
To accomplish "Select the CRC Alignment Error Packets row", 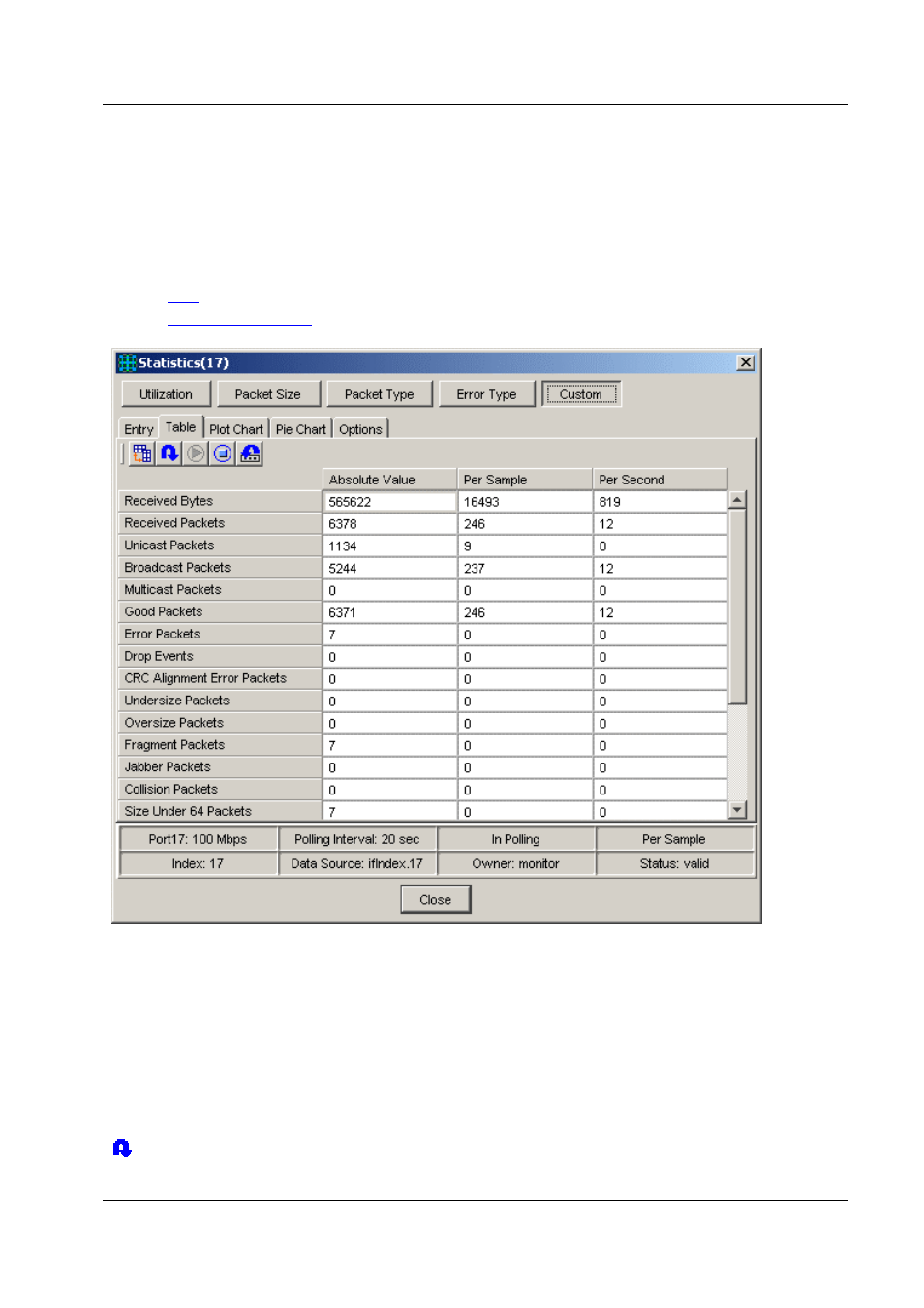I will pos(220,679).
